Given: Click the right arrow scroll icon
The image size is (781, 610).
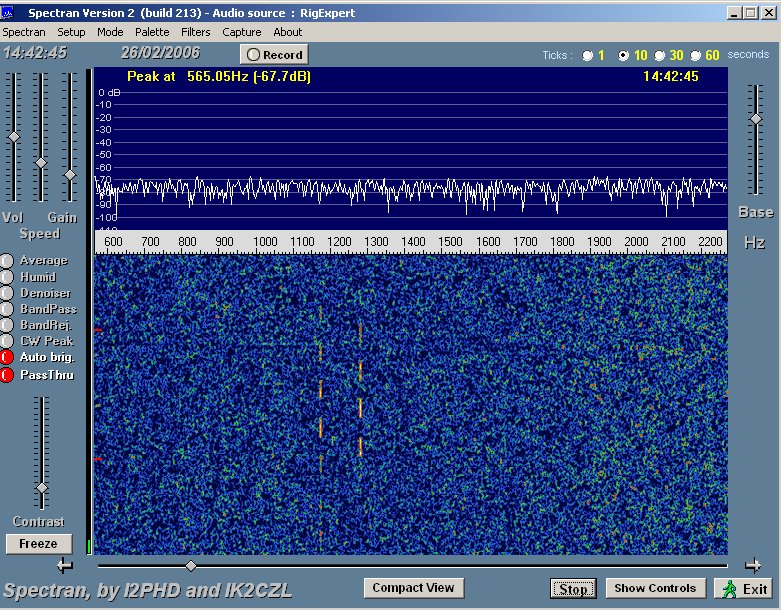Looking at the screenshot, I should 753,565.
